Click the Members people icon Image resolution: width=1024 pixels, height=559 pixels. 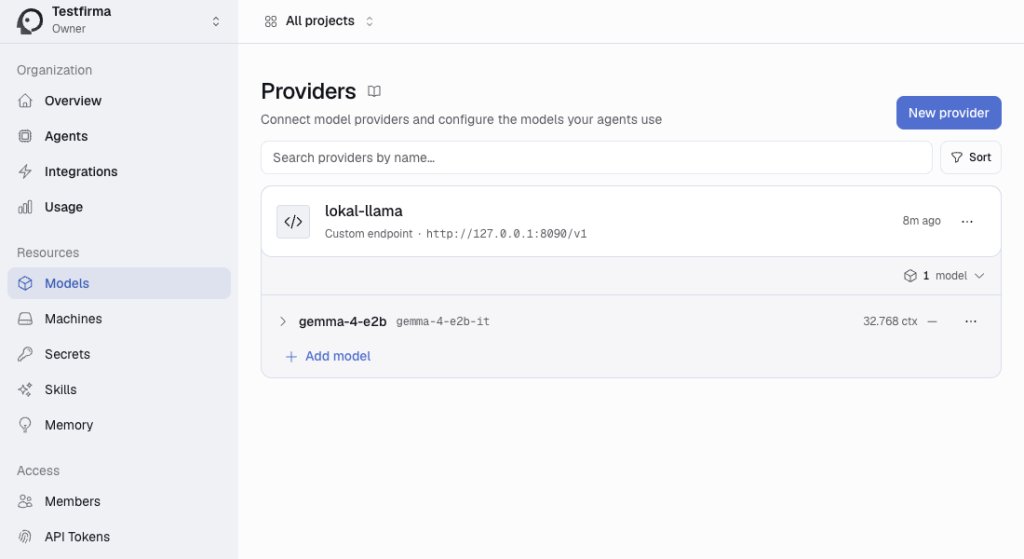click(x=25, y=501)
